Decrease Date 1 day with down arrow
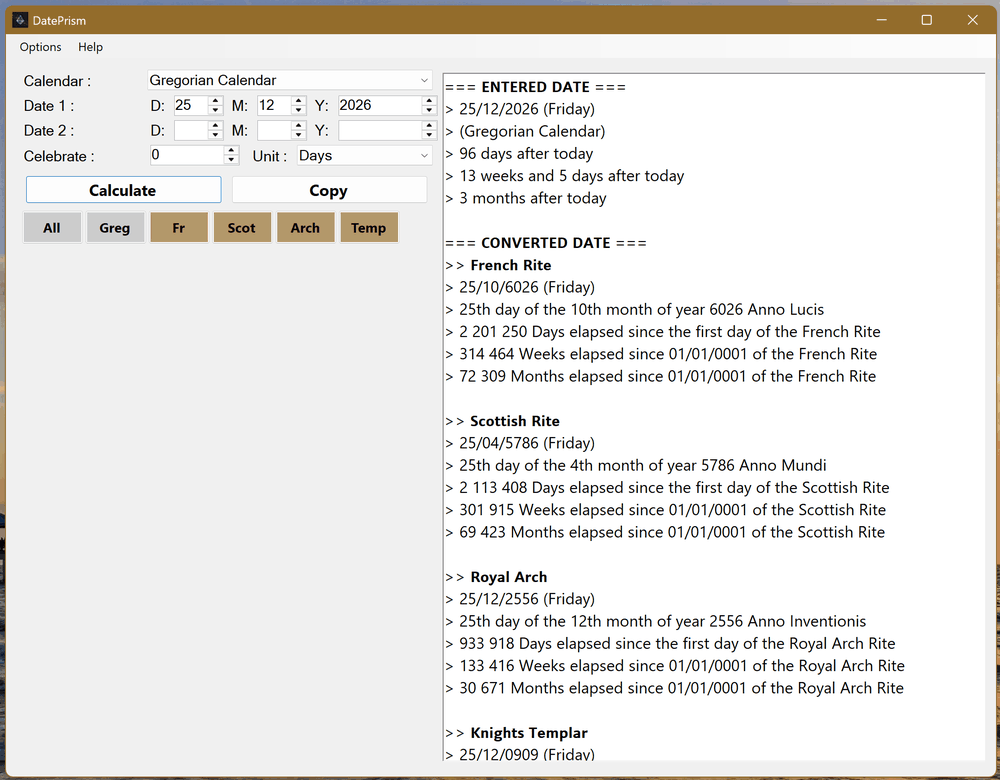This screenshot has width=1000, height=780. [x=216, y=110]
